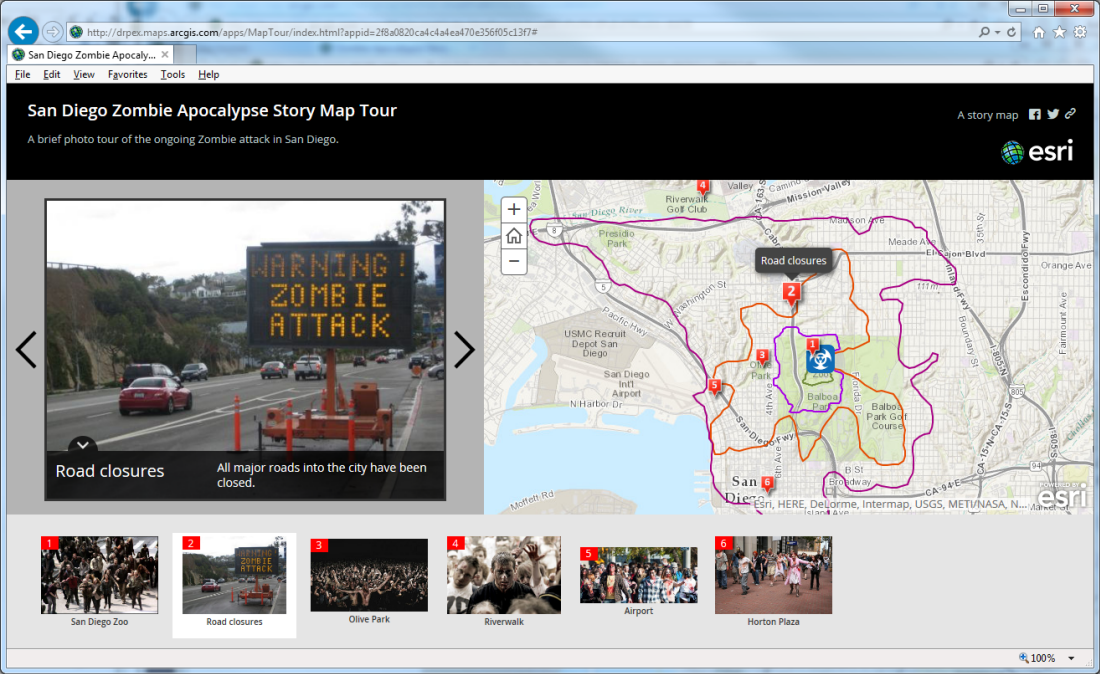Image resolution: width=1100 pixels, height=674 pixels.
Task: Click map marker 4 near Riverwalk Golf Club
Action: [702, 187]
